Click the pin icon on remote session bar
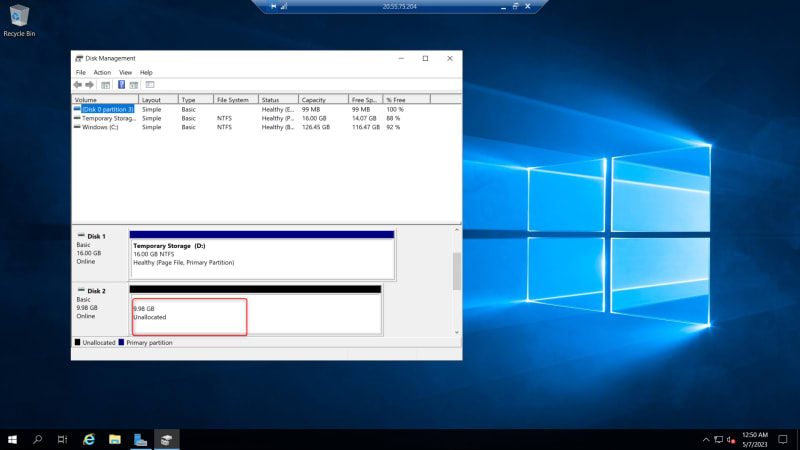800x450 pixels. 273,6
